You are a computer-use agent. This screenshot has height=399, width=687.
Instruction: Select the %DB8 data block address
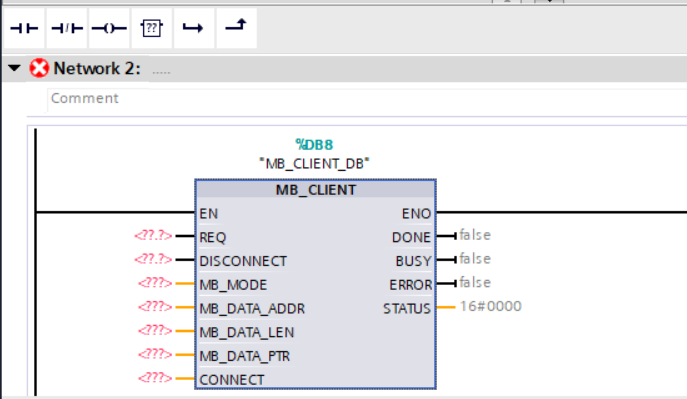pos(314,145)
